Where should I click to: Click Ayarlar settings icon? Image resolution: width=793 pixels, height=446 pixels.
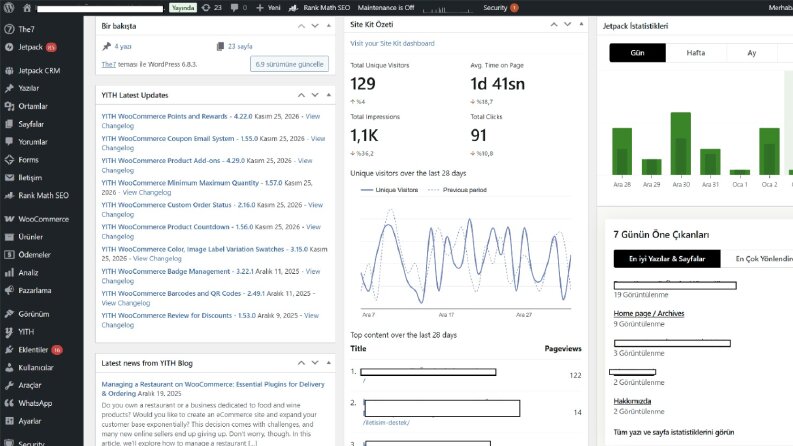[9, 421]
